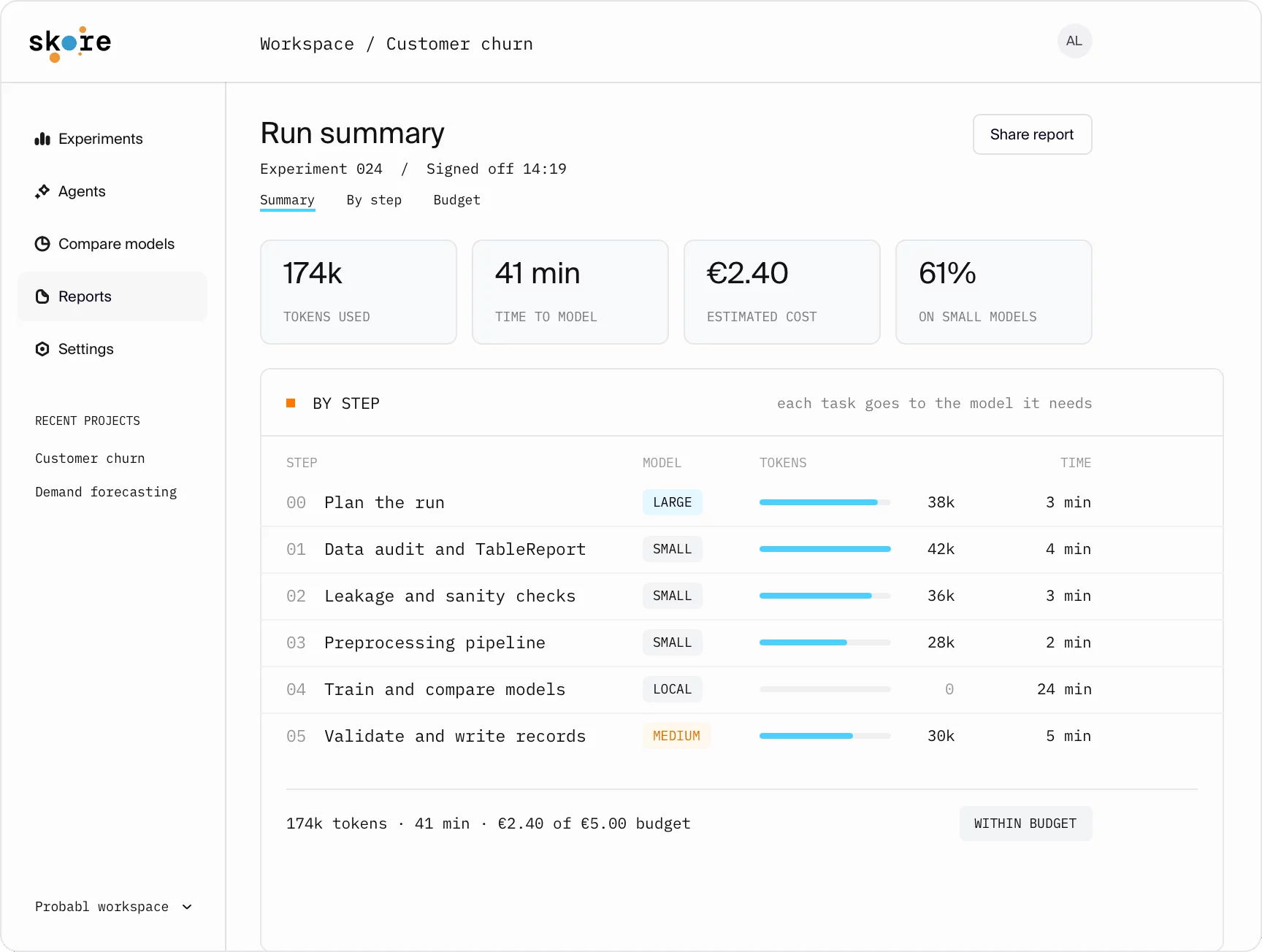Click the empty Train and compare models bar
The width and height of the screenshot is (1262, 952).
click(x=825, y=689)
